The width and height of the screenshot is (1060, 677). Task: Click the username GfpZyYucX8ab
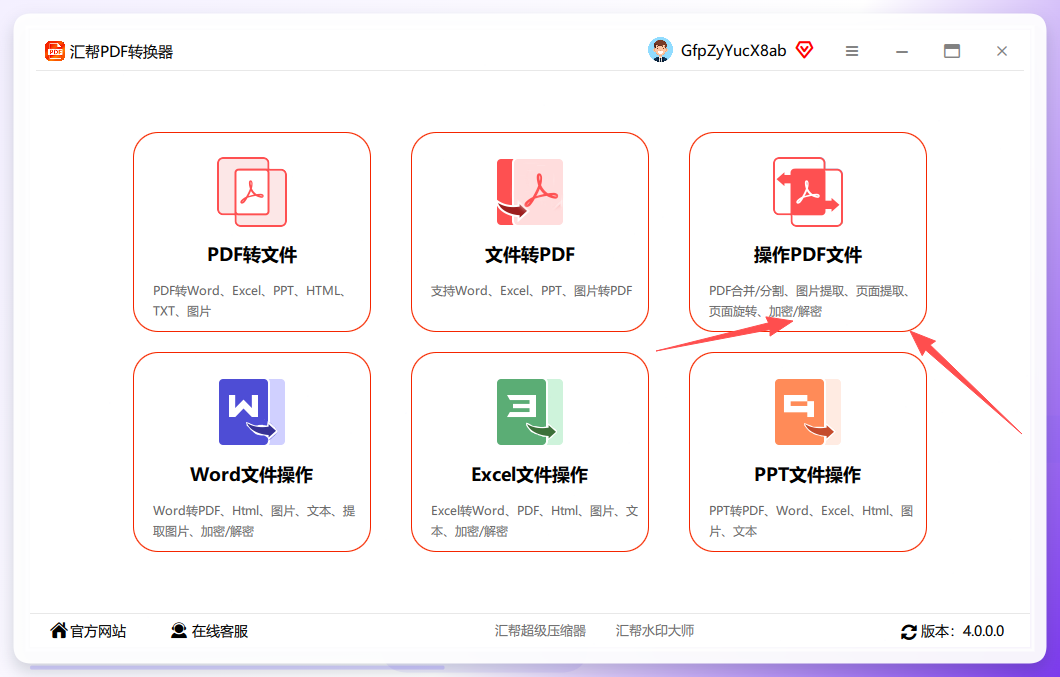coord(733,51)
